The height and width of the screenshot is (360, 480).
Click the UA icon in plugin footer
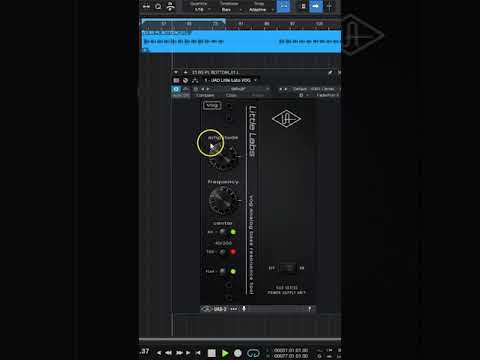pyautogui.click(x=207, y=309)
